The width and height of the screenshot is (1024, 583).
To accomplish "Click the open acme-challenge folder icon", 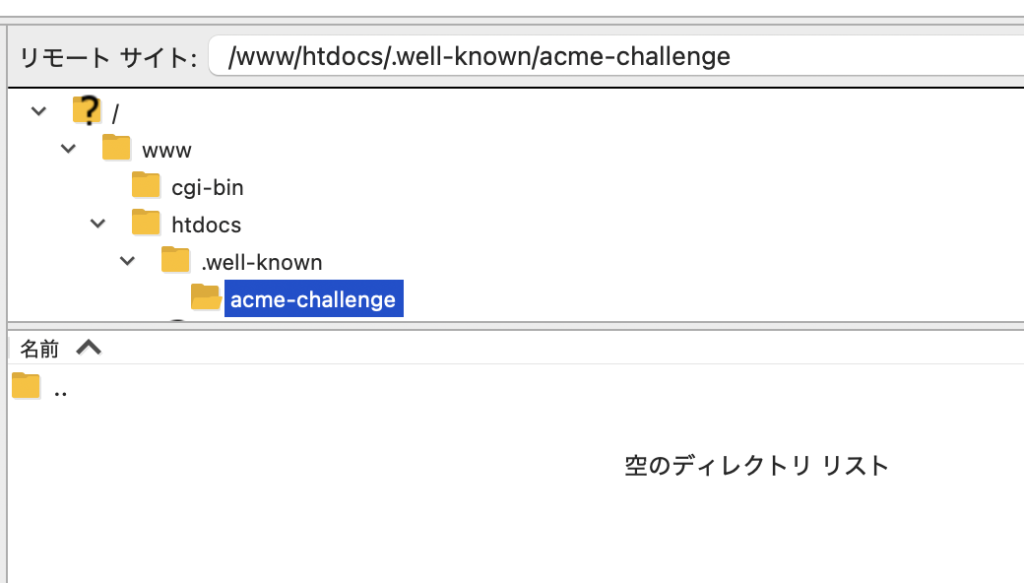I will point(206,298).
